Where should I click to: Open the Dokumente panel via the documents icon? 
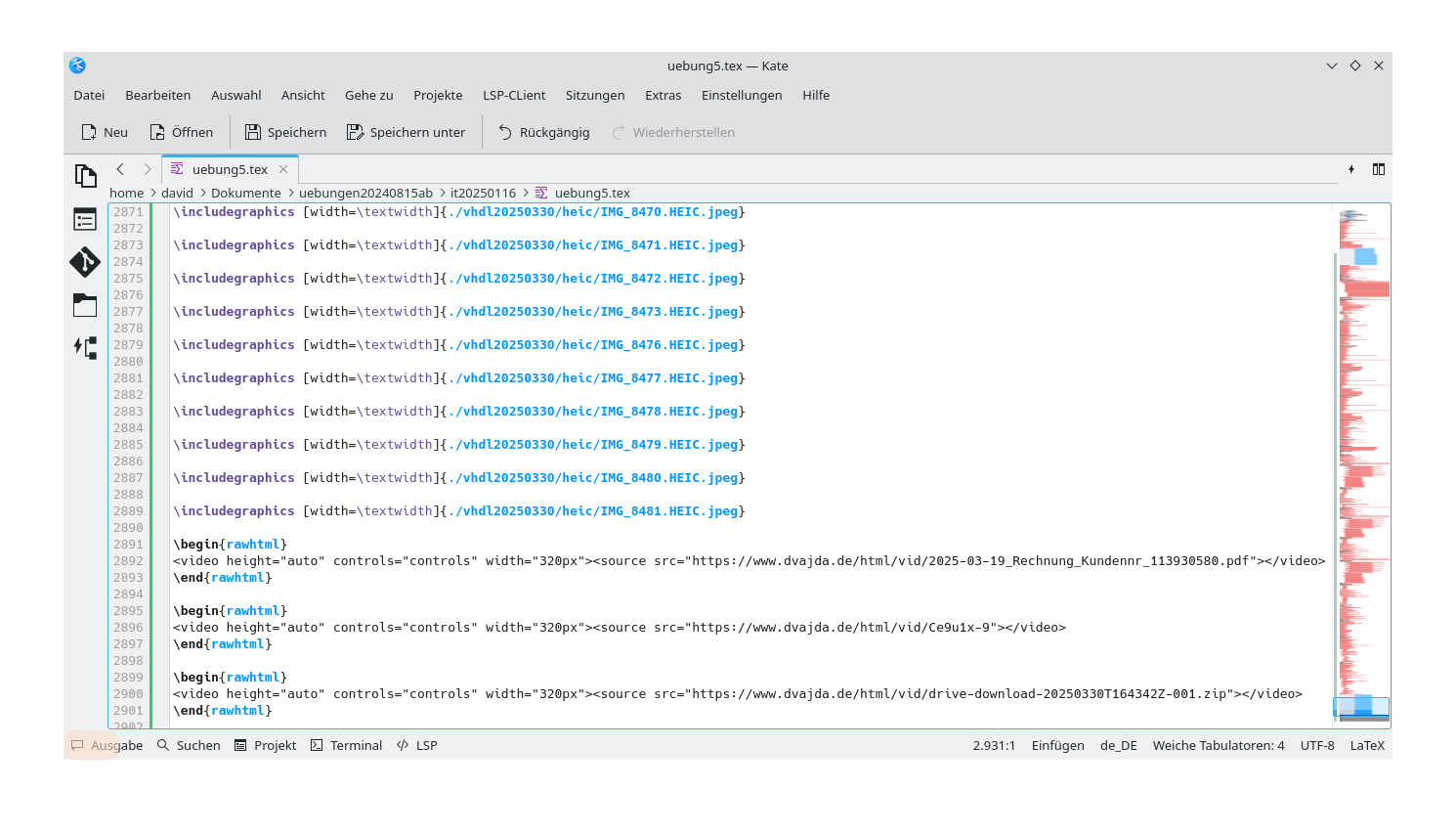click(x=85, y=175)
